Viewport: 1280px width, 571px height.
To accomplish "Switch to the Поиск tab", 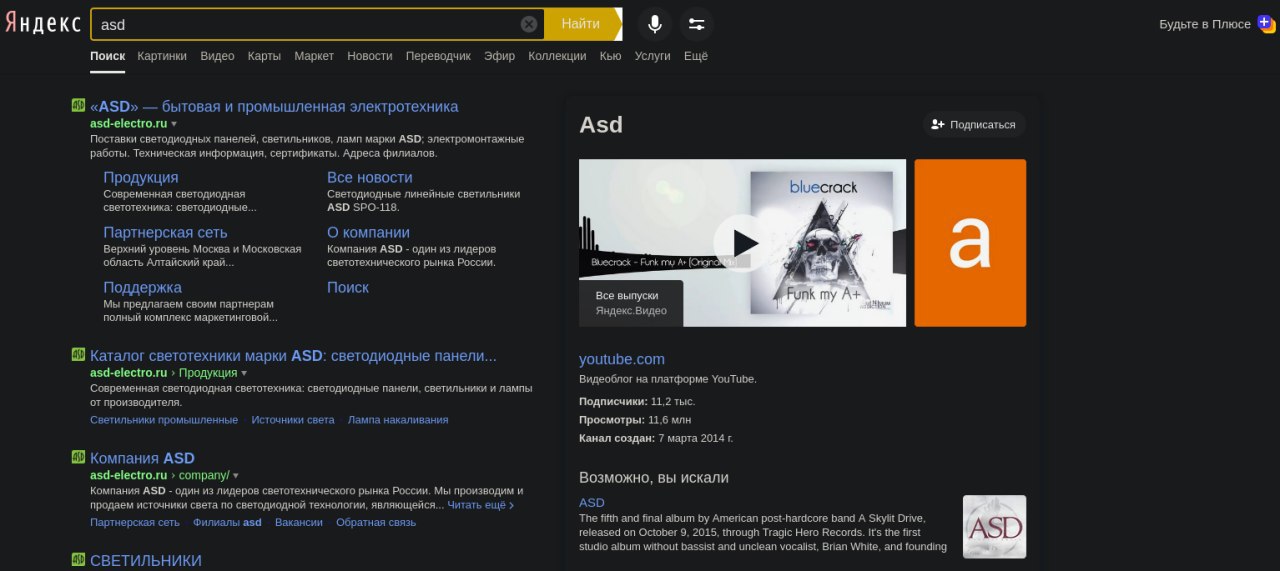I will [107, 56].
